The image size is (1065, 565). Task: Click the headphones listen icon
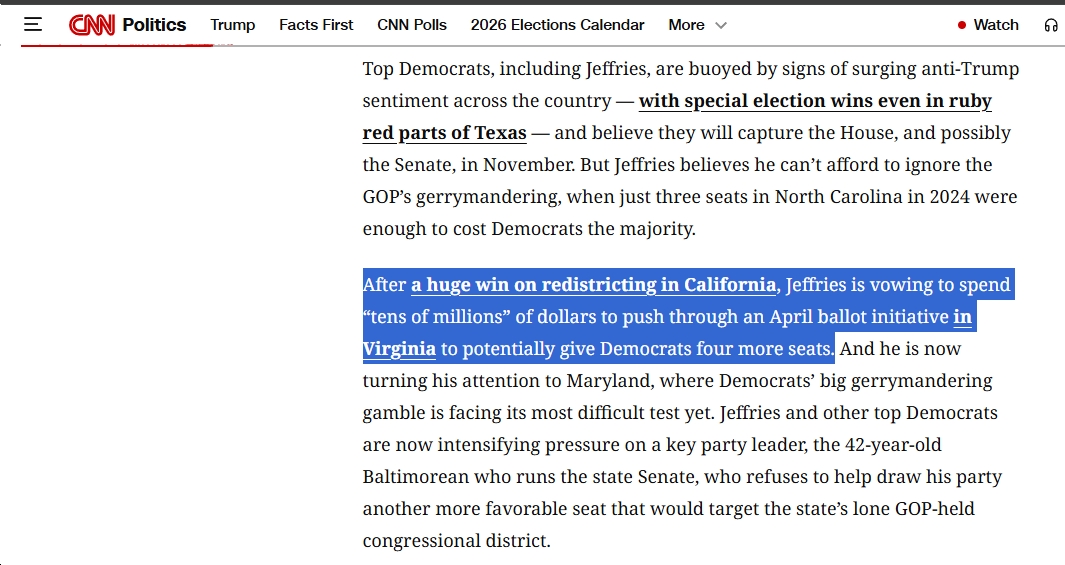(x=1050, y=25)
